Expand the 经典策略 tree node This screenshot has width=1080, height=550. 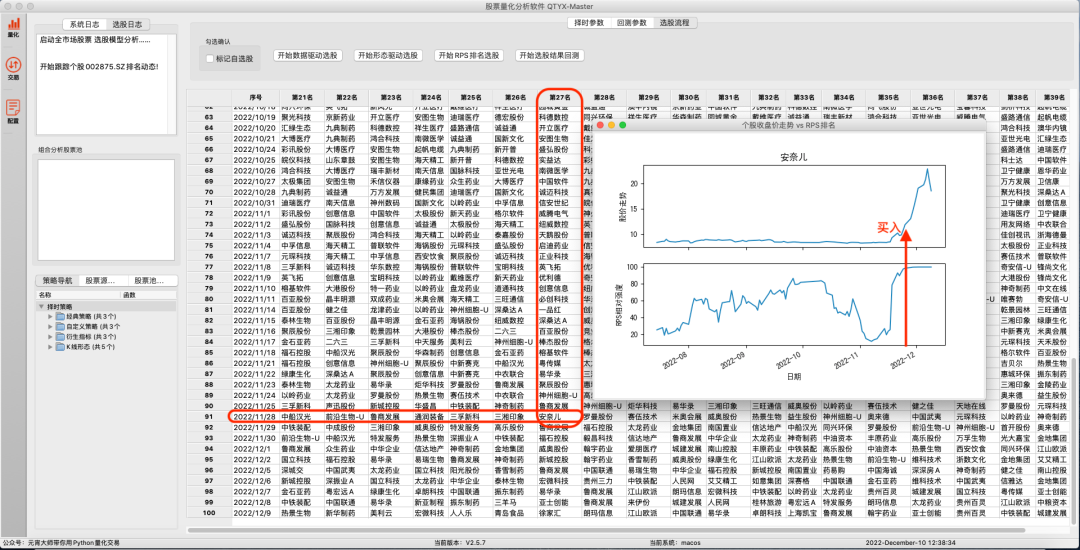point(51,317)
